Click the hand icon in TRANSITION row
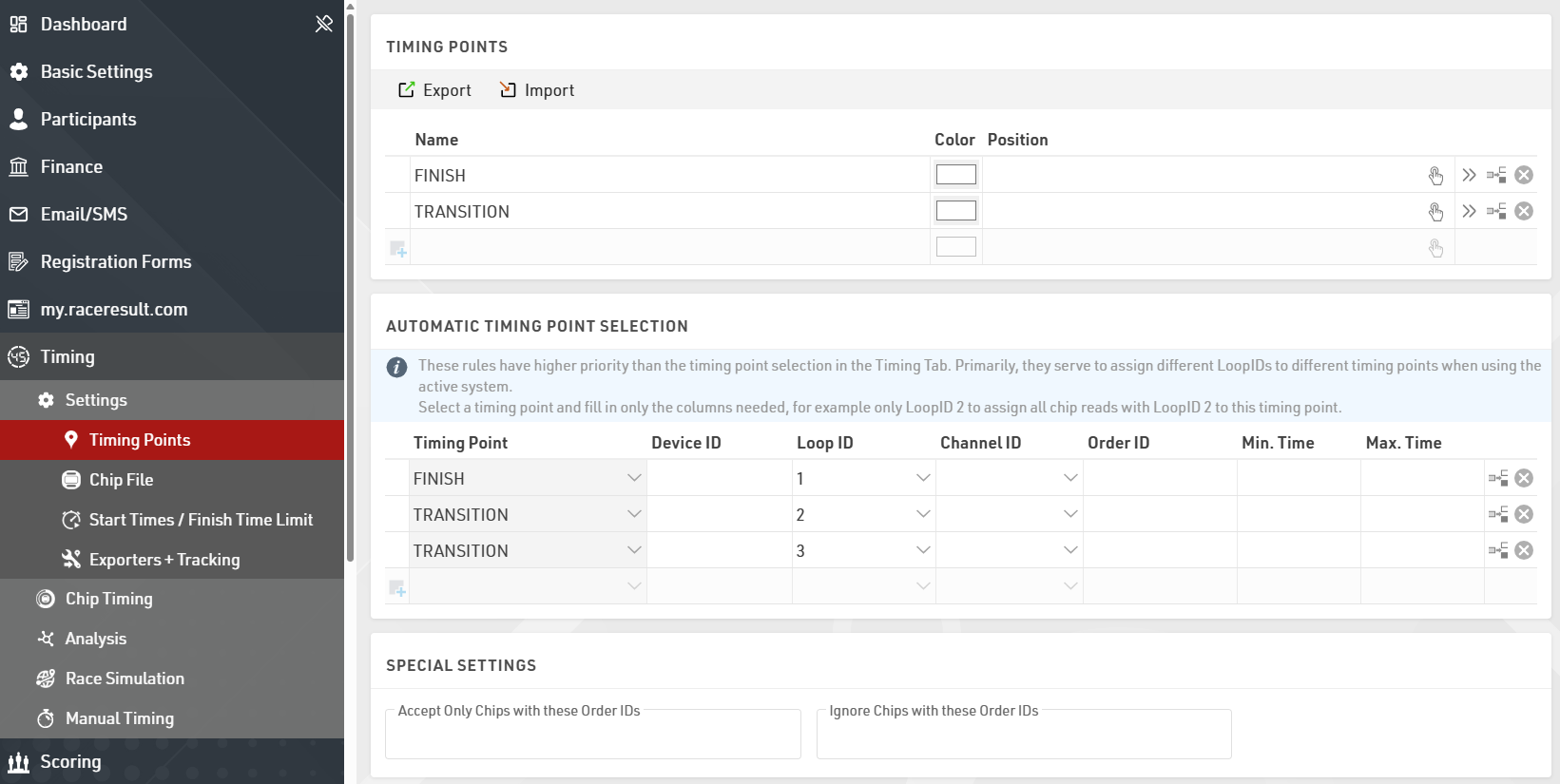Image resolution: width=1560 pixels, height=784 pixels. [1435, 211]
